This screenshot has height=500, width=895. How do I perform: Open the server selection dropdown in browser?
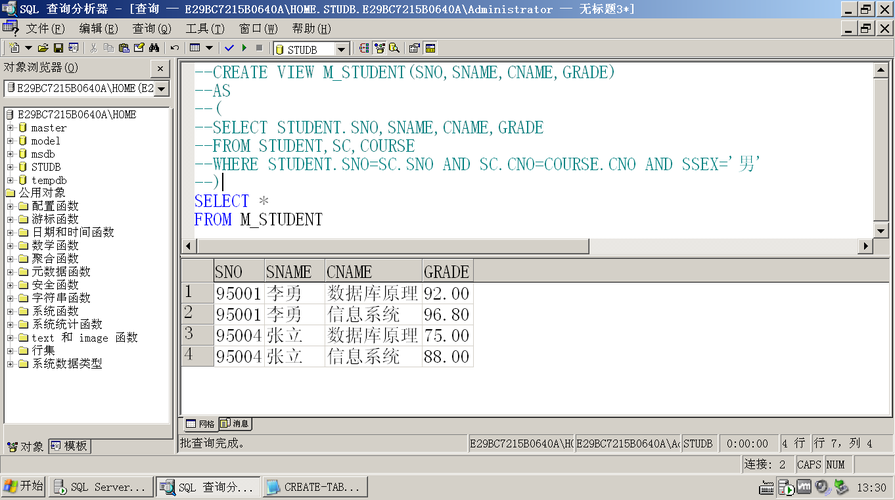(x=162, y=88)
